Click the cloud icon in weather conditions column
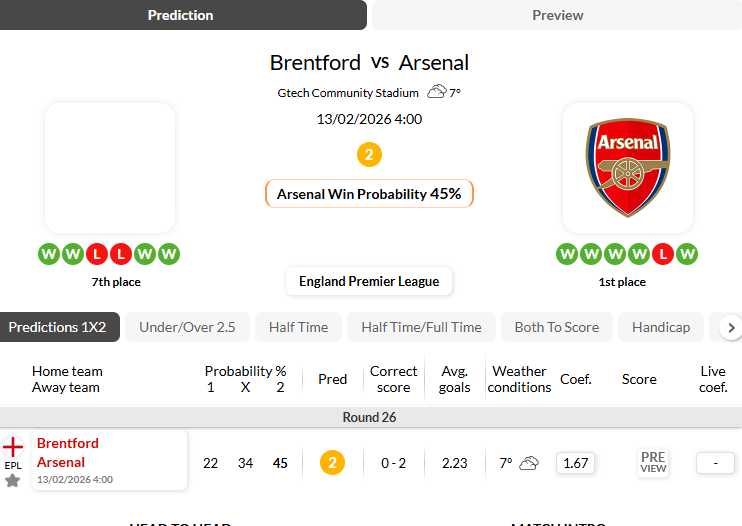The image size is (742, 526). [x=529, y=463]
